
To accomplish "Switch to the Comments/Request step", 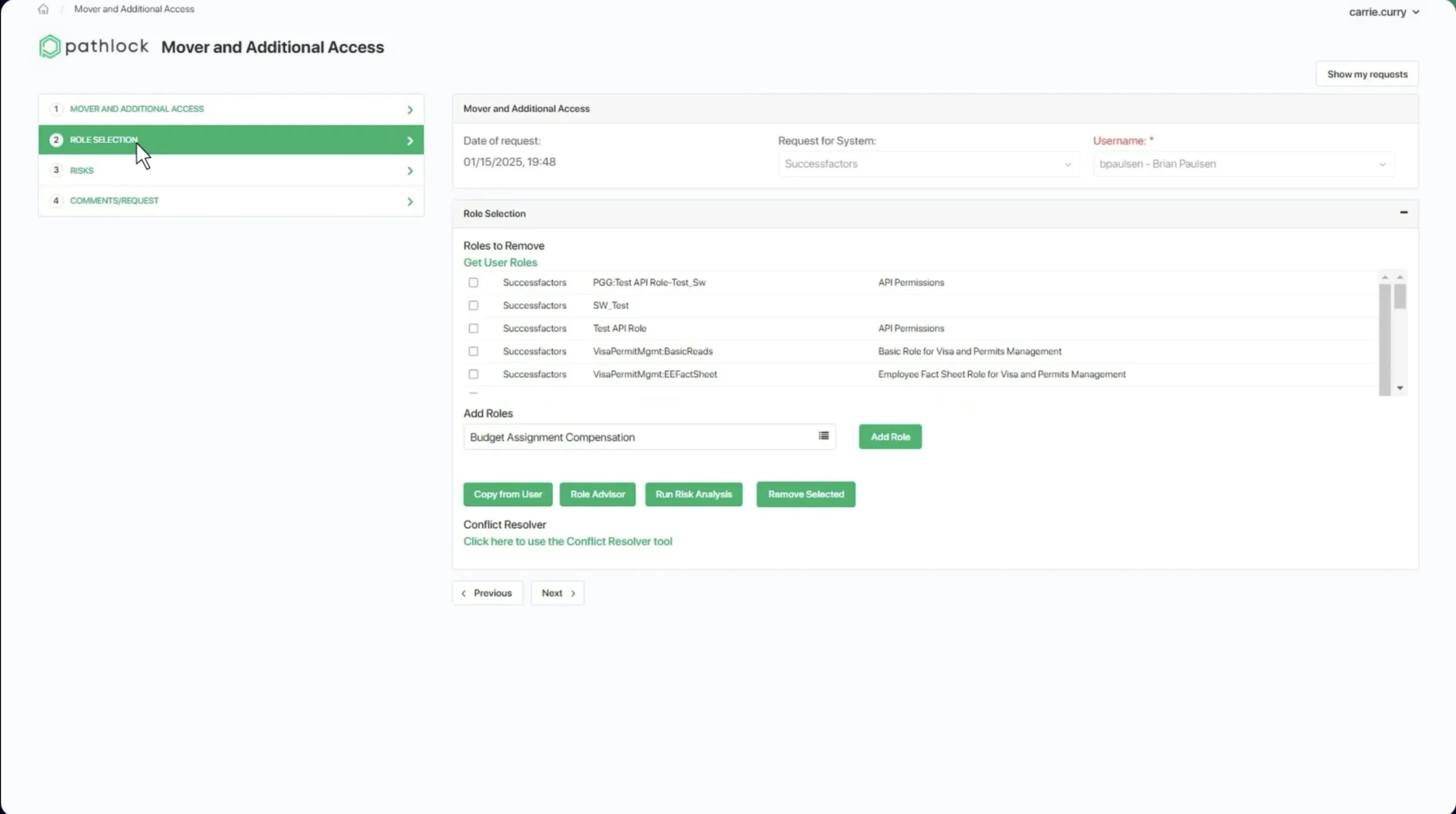I will click(x=114, y=201).
